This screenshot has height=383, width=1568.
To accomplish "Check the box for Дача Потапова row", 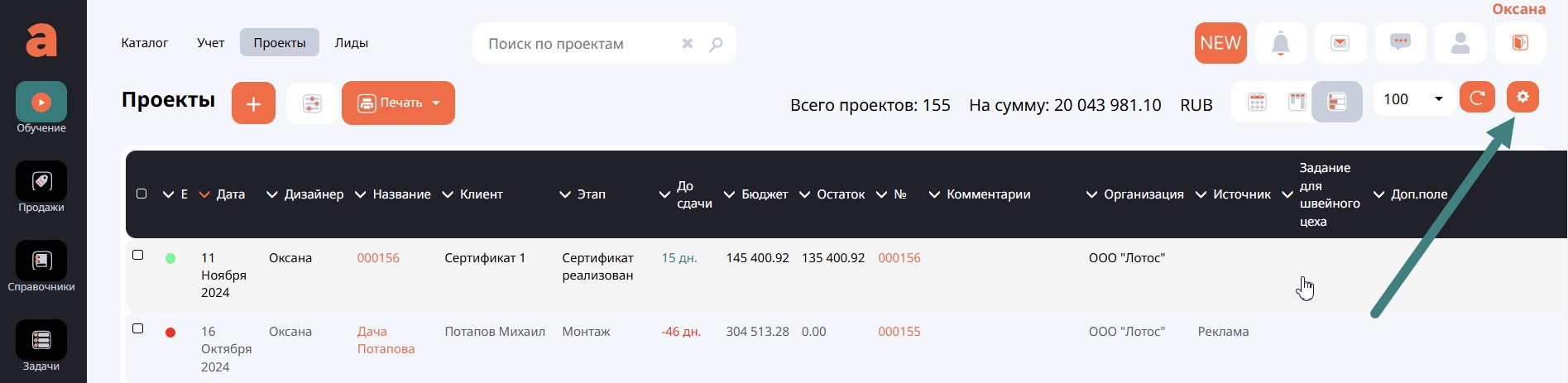I will tap(138, 328).
